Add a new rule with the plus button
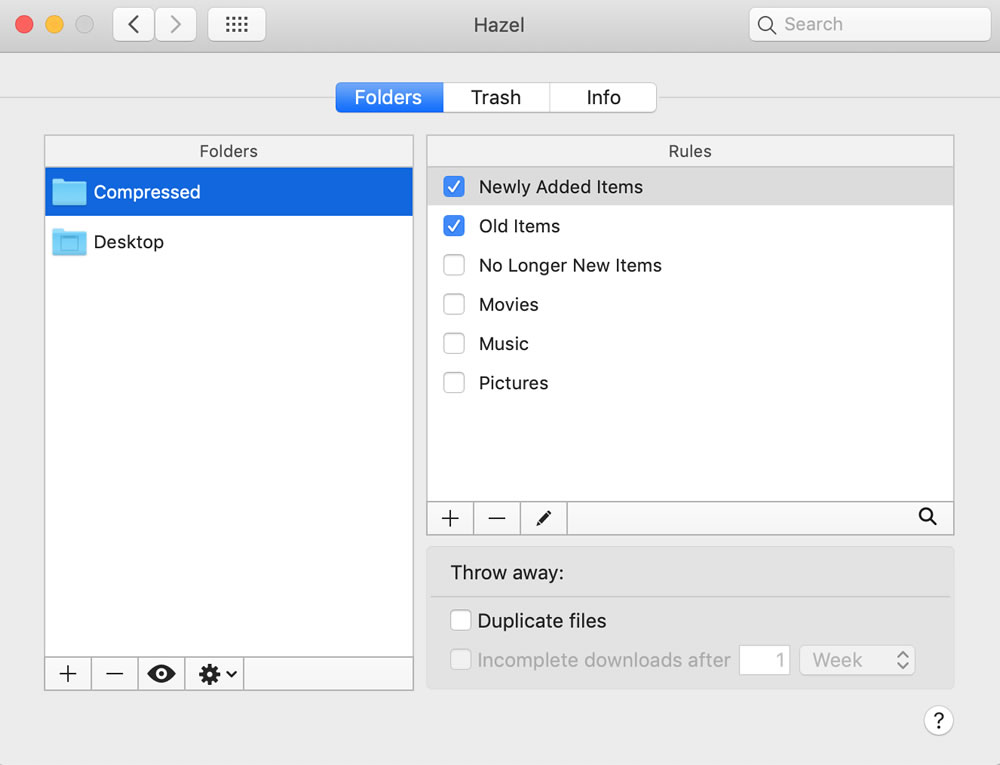The image size is (1000, 765). point(450,518)
